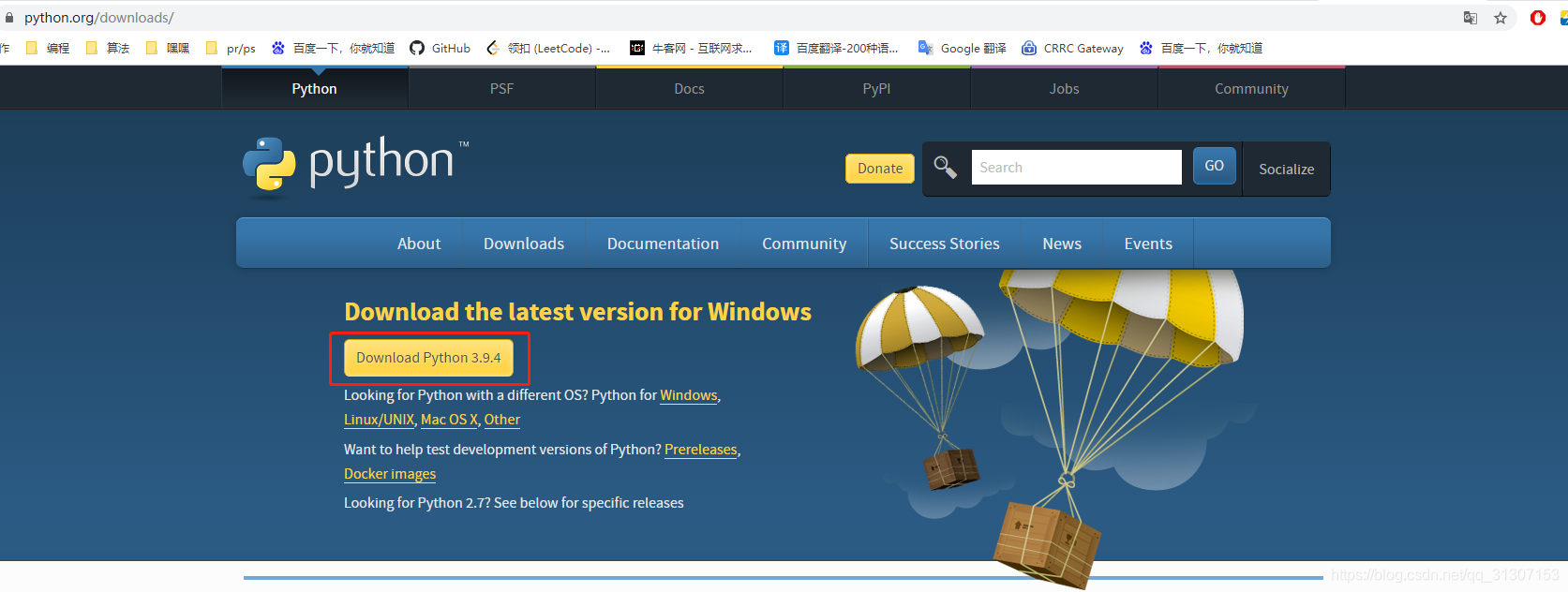The image size is (1568, 592).
Task: Click the GO search button
Action: (x=1215, y=166)
